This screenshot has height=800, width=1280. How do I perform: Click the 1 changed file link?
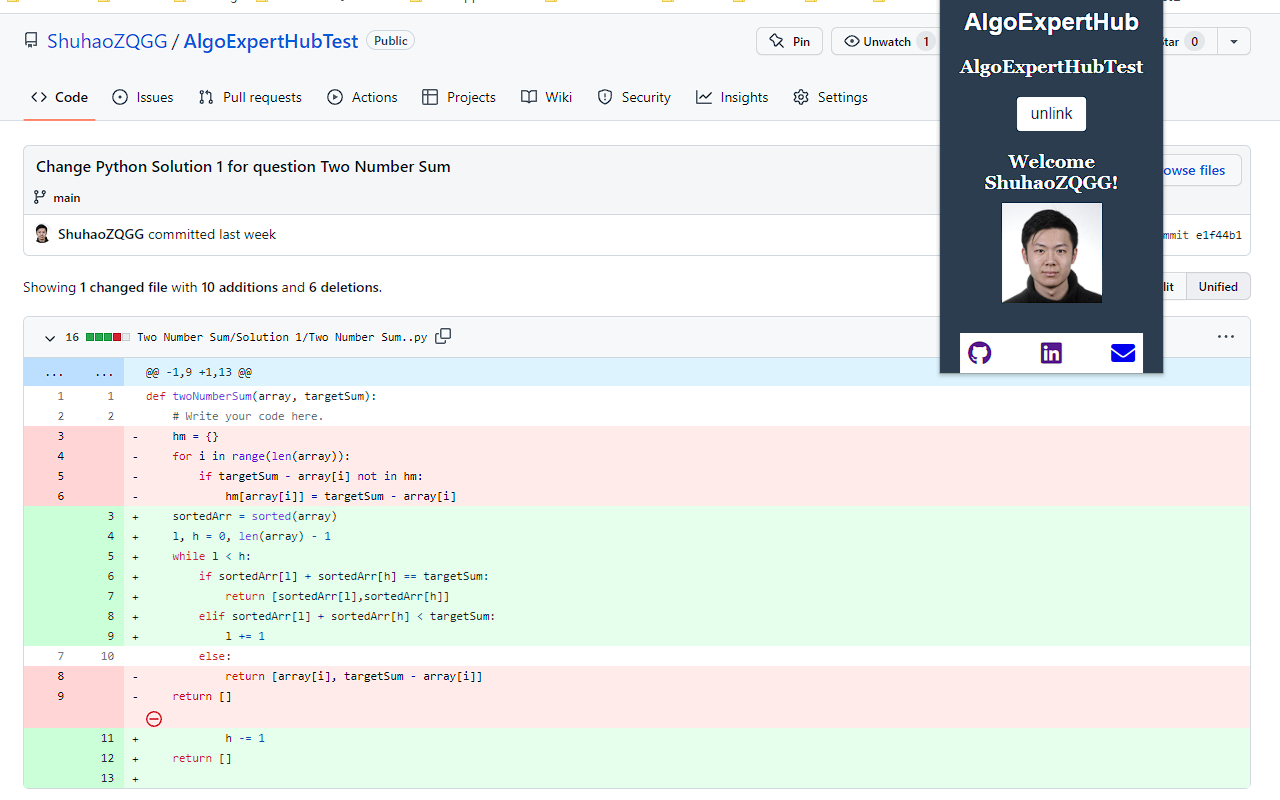[x=123, y=287]
